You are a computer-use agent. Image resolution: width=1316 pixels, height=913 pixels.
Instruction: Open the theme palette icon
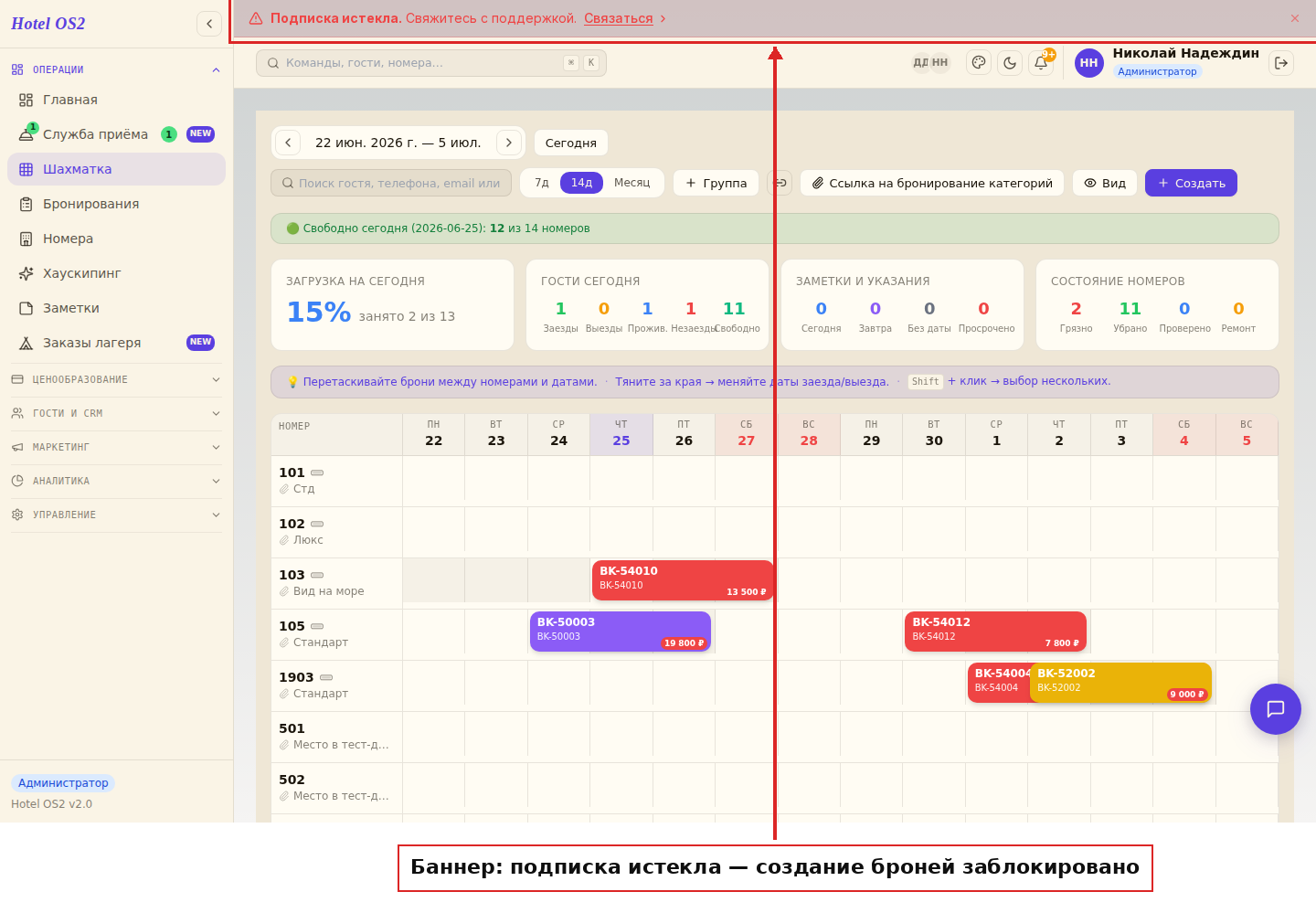[979, 63]
